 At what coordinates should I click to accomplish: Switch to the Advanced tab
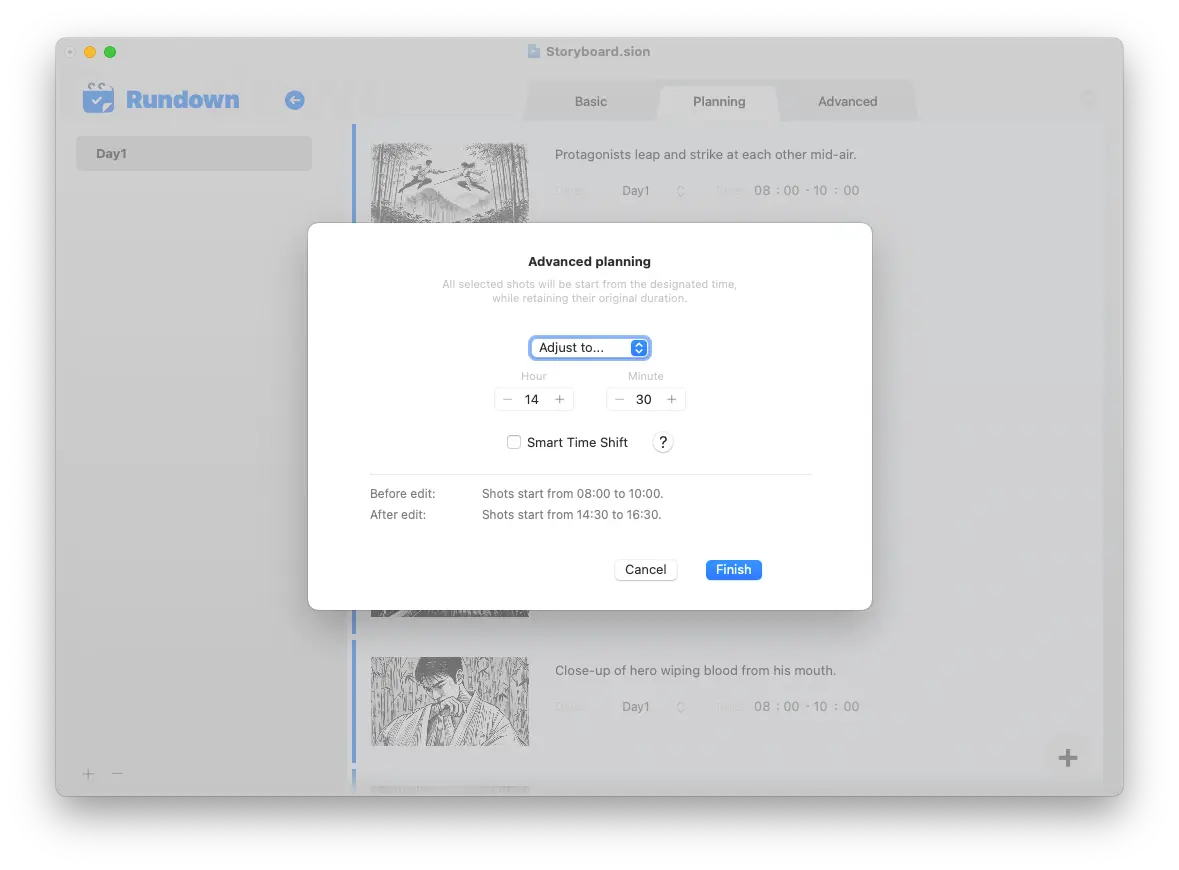pos(847,101)
